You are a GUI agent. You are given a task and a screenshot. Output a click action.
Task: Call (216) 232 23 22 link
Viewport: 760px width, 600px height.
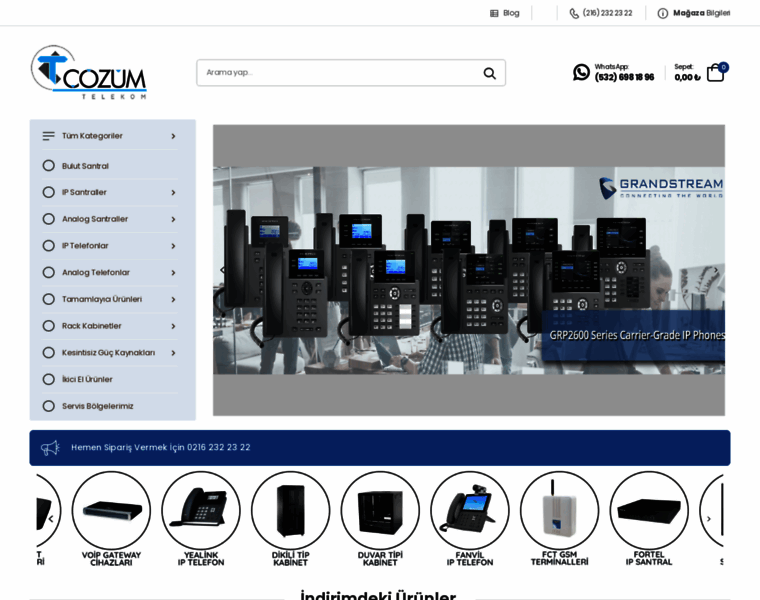(607, 13)
